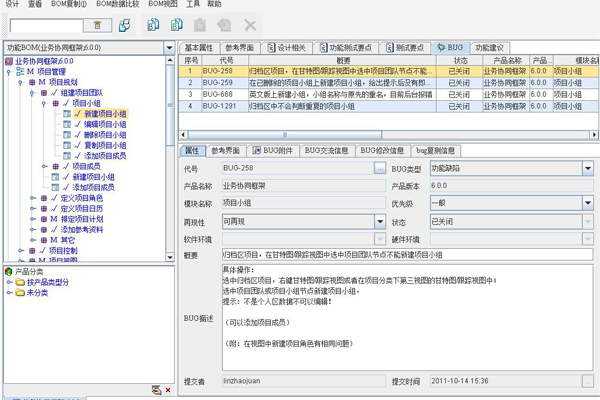
Task: Click the table's scroll right arrow
Action: click(594, 135)
